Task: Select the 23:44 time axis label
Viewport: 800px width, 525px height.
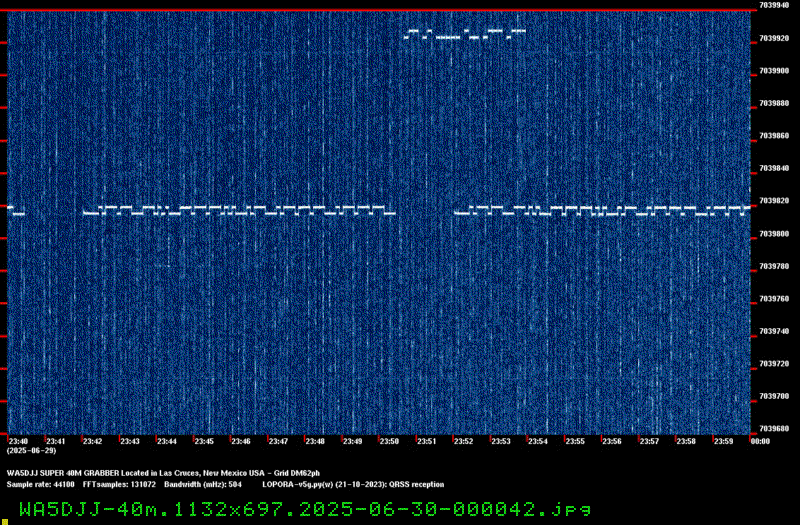Action: click(167, 441)
